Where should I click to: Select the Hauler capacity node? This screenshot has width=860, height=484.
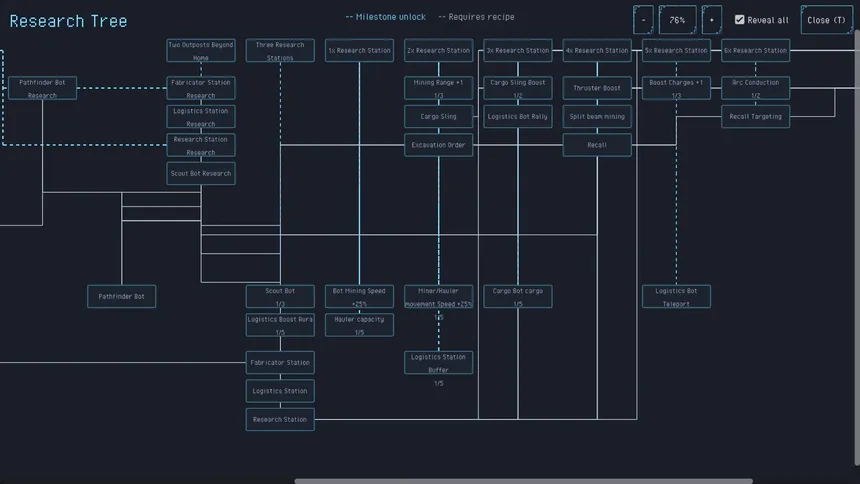[x=359, y=325]
